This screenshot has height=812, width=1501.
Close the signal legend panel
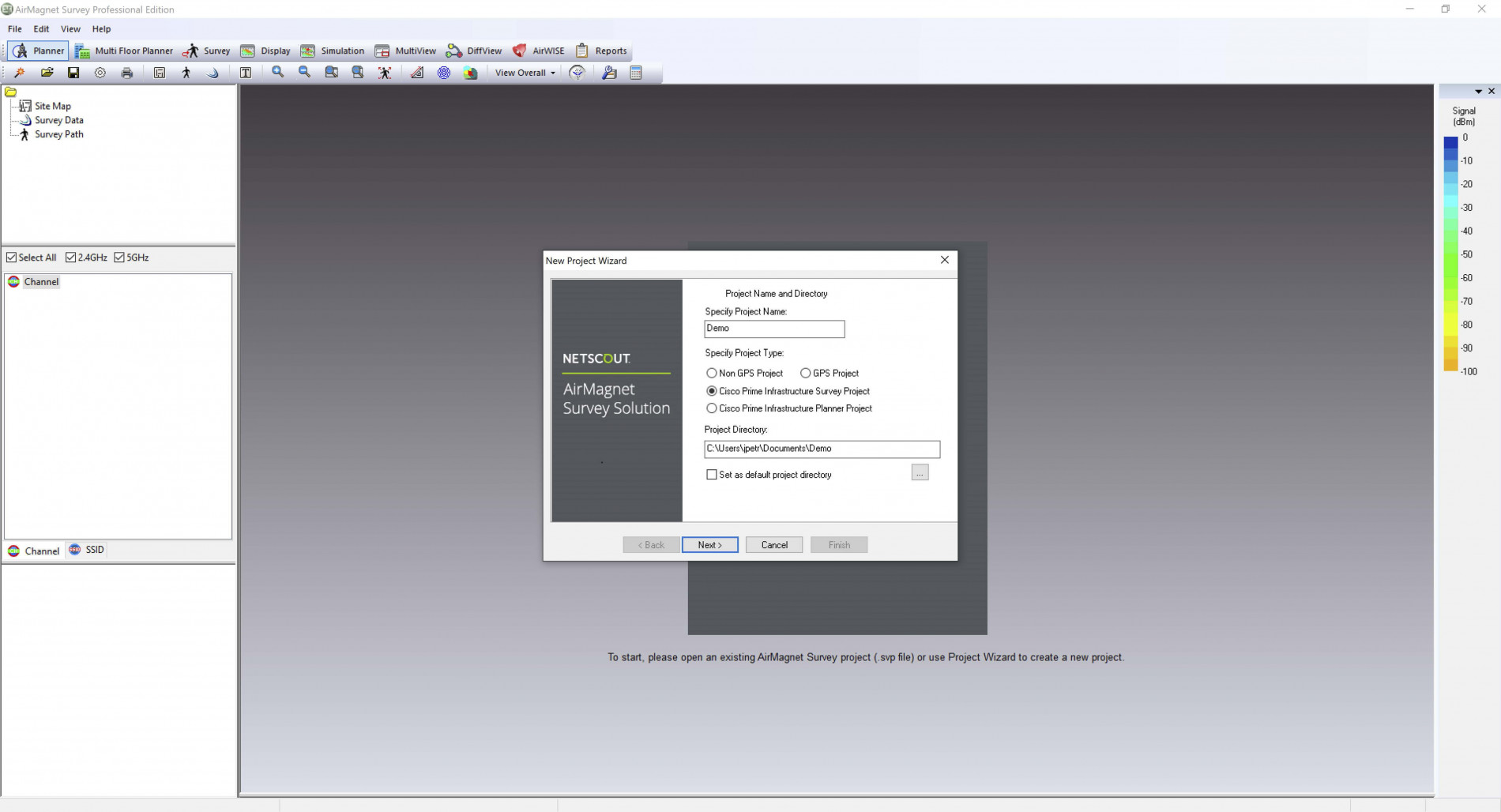pos(1492,92)
